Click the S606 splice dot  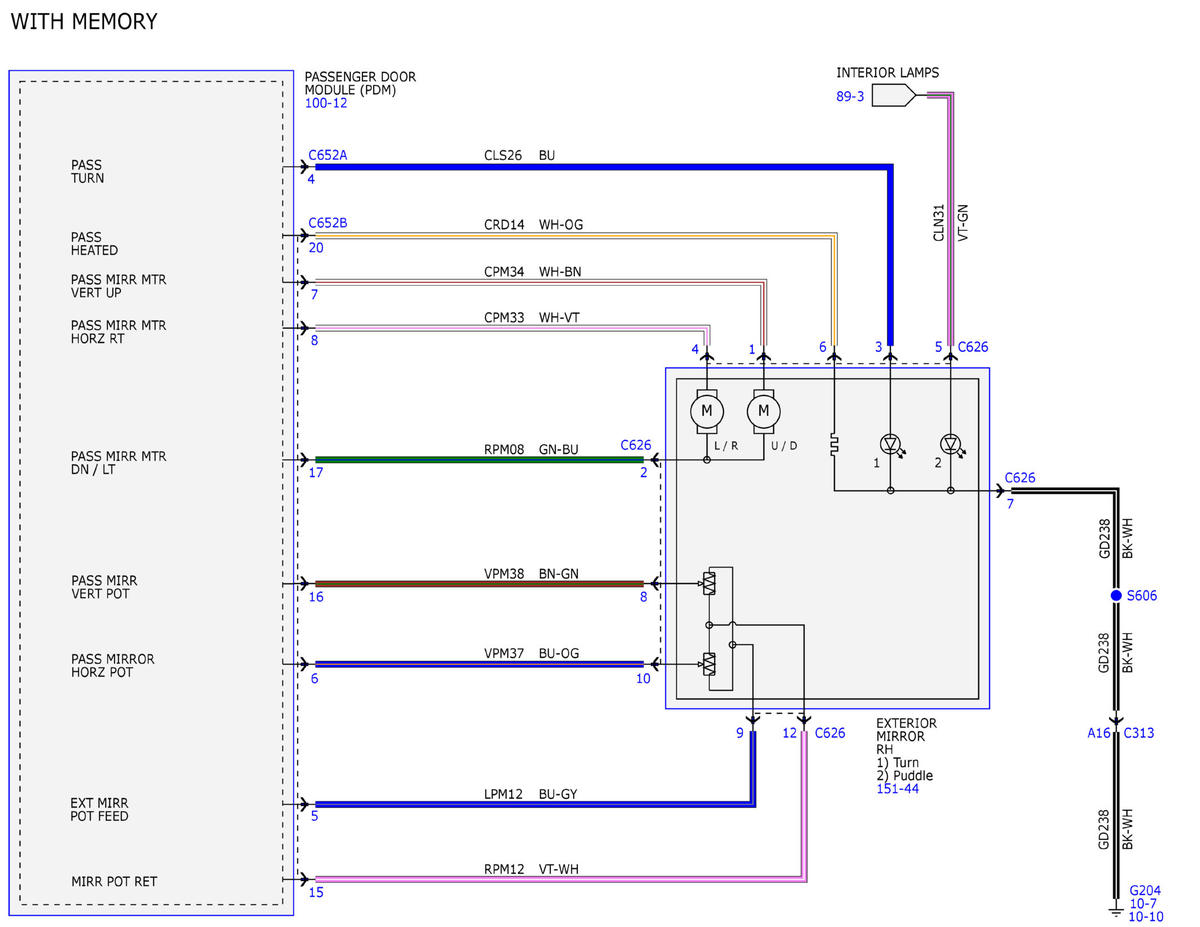[1116, 596]
